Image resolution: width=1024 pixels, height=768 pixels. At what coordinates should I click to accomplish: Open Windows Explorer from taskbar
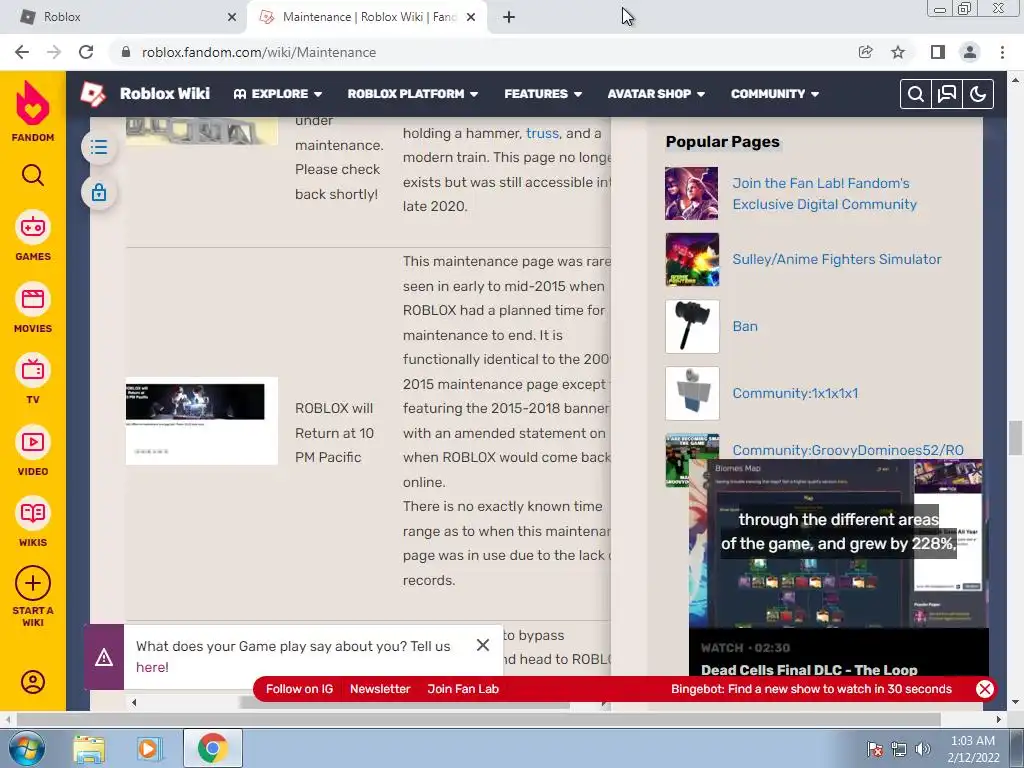click(89, 749)
